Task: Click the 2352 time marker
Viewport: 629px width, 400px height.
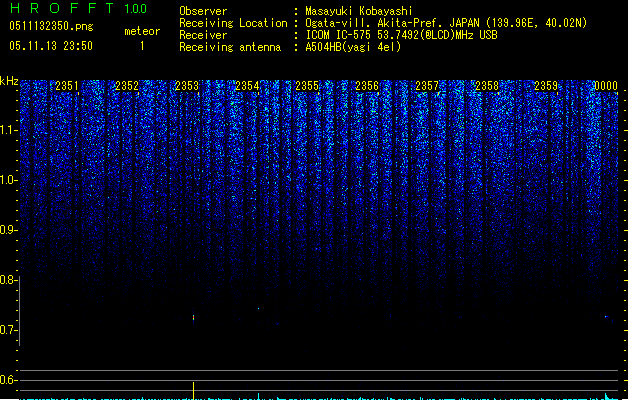Action: click(x=127, y=86)
